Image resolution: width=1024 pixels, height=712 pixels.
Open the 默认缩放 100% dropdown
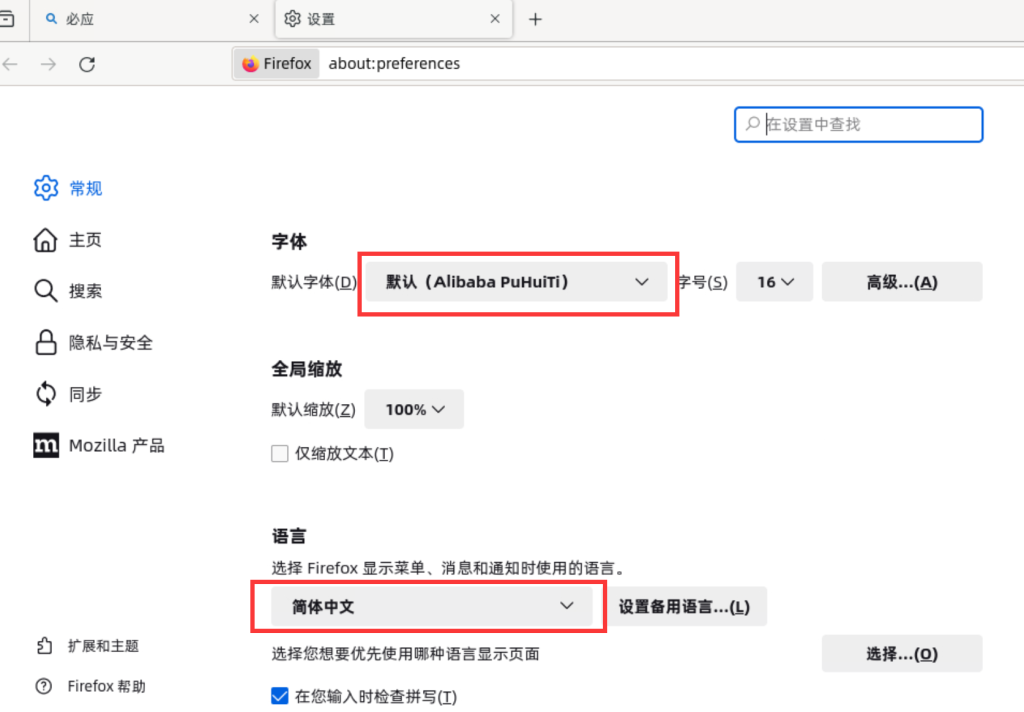coord(414,409)
